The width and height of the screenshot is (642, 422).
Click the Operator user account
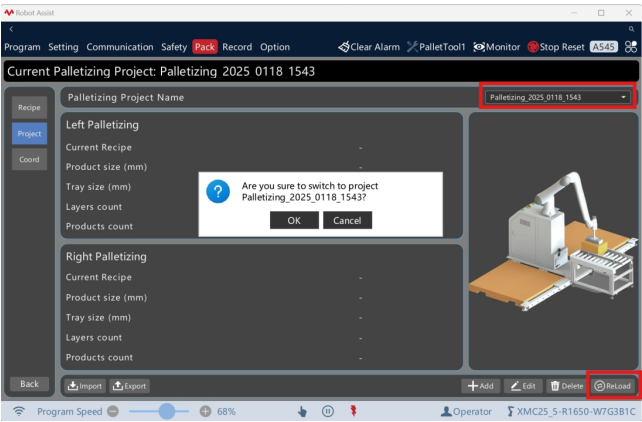[466, 411]
